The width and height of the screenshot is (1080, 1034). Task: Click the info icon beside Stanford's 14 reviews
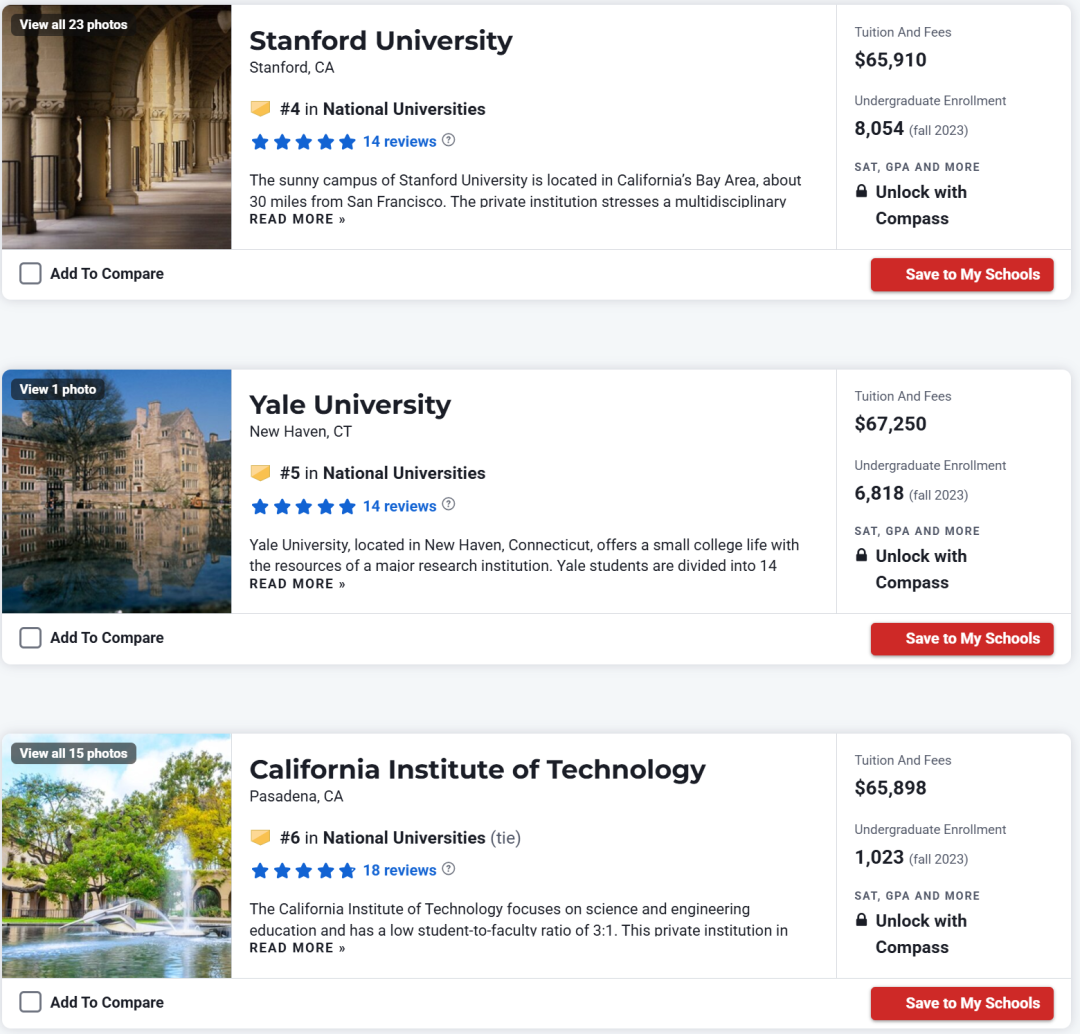[448, 141]
